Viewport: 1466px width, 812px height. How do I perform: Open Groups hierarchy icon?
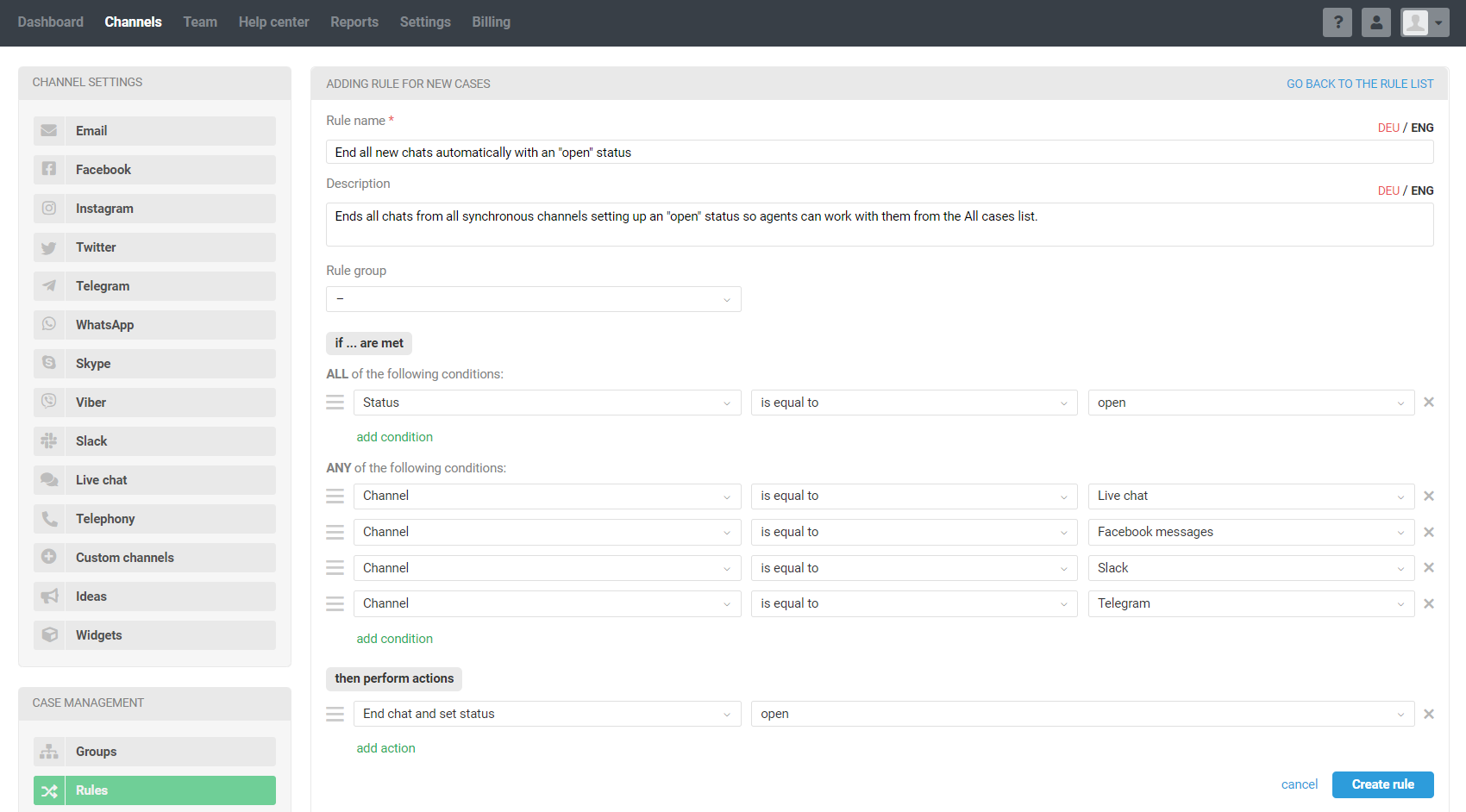pyautogui.click(x=49, y=752)
